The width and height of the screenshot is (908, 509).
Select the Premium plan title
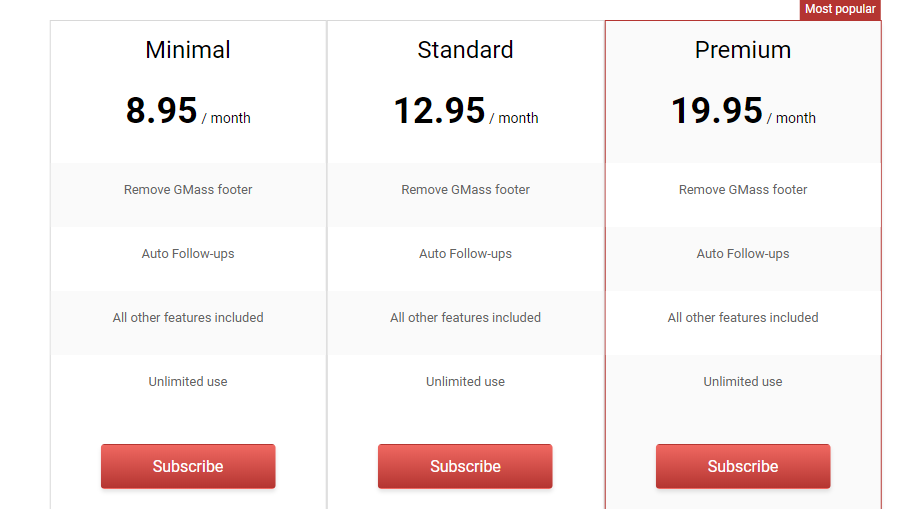click(742, 50)
